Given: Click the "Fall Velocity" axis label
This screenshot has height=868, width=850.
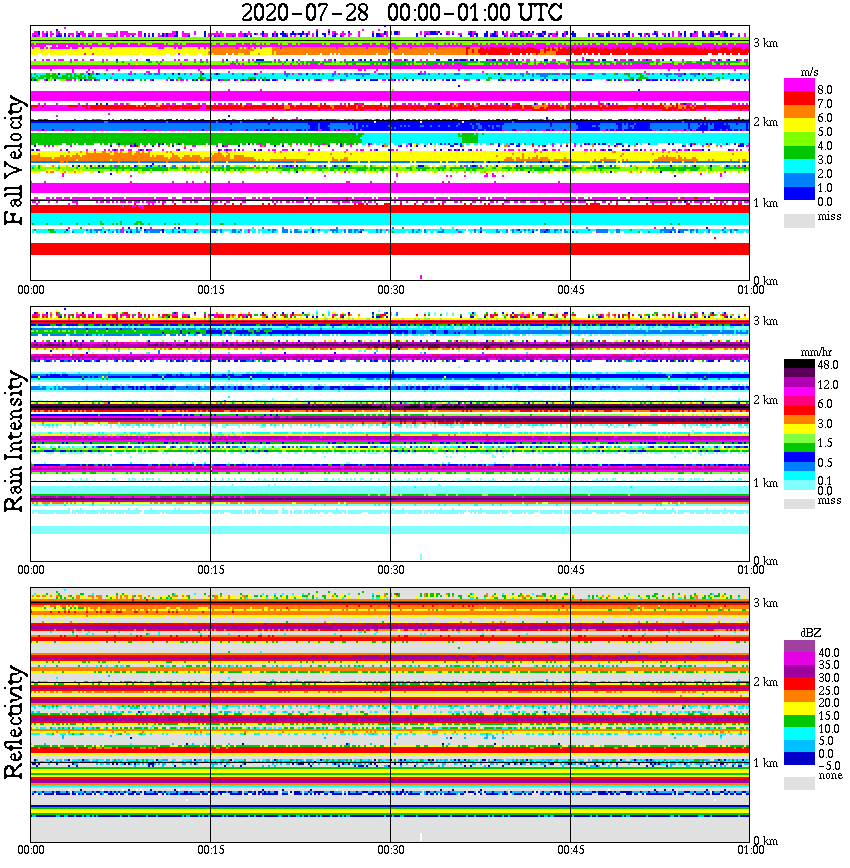Looking at the screenshot, I should 14,160.
